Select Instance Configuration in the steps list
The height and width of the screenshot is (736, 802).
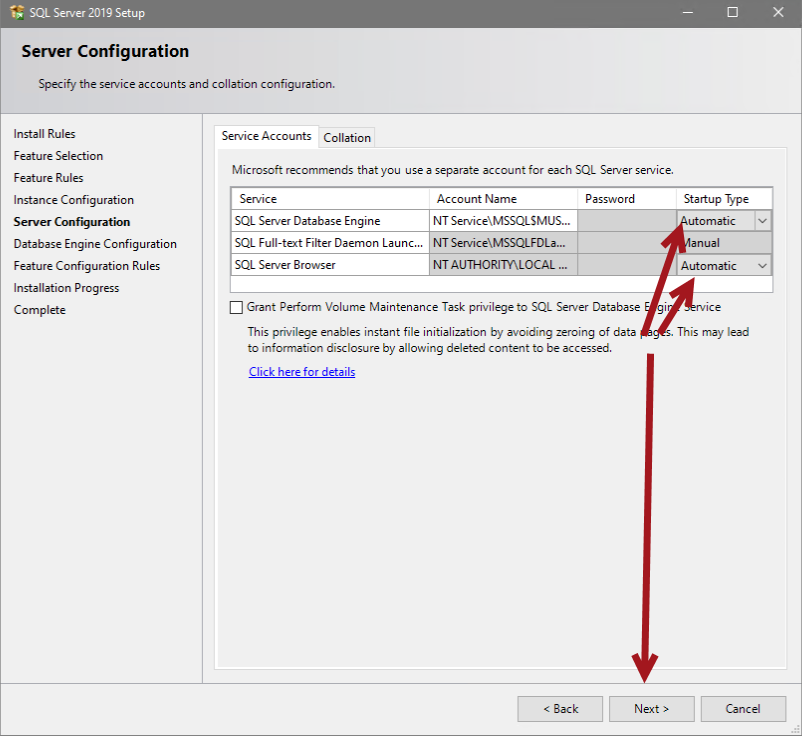coord(74,200)
